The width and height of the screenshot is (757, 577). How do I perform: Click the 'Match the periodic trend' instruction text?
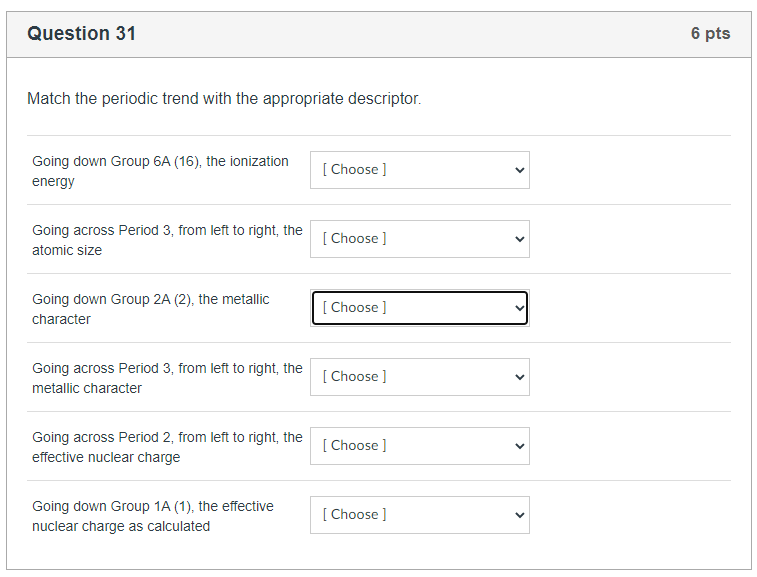(224, 99)
